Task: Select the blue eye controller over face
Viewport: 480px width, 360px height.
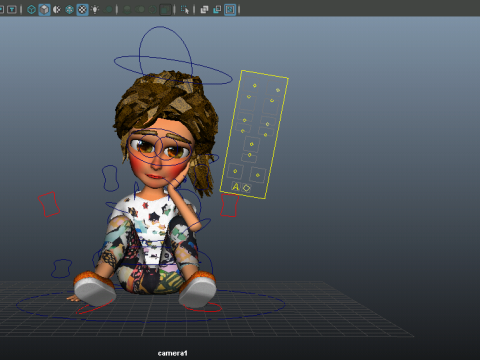Action: click(159, 148)
